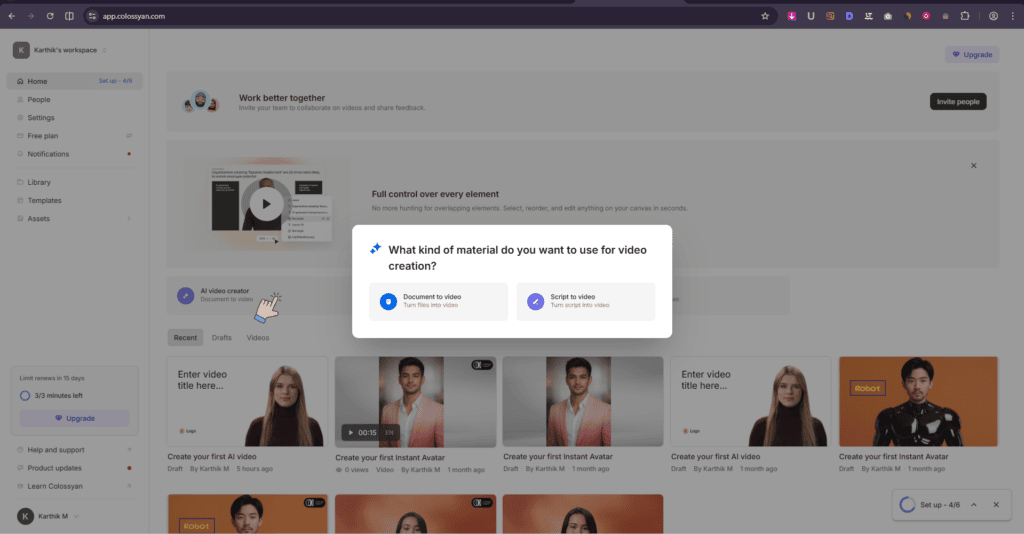Expand the Assets chevron
Screen dimensions: 1024x534
pos(129,219)
